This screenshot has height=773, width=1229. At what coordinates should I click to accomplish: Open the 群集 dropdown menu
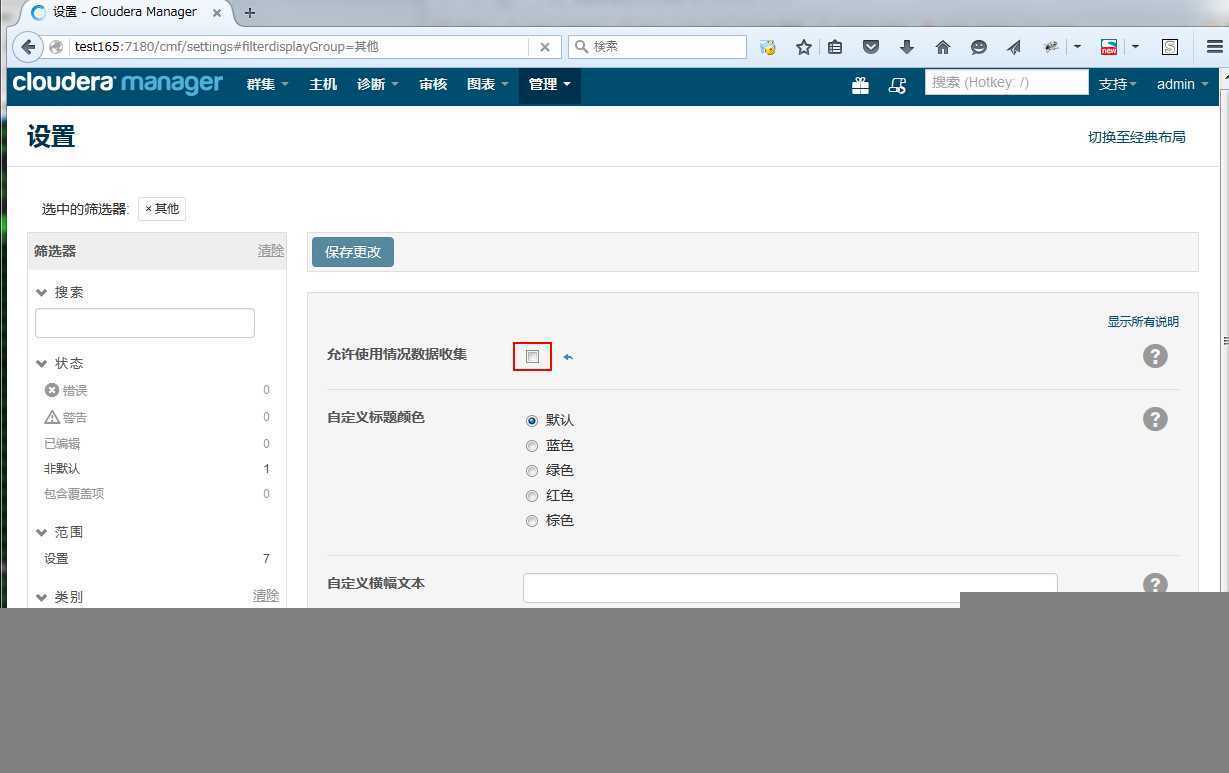pyautogui.click(x=267, y=85)
